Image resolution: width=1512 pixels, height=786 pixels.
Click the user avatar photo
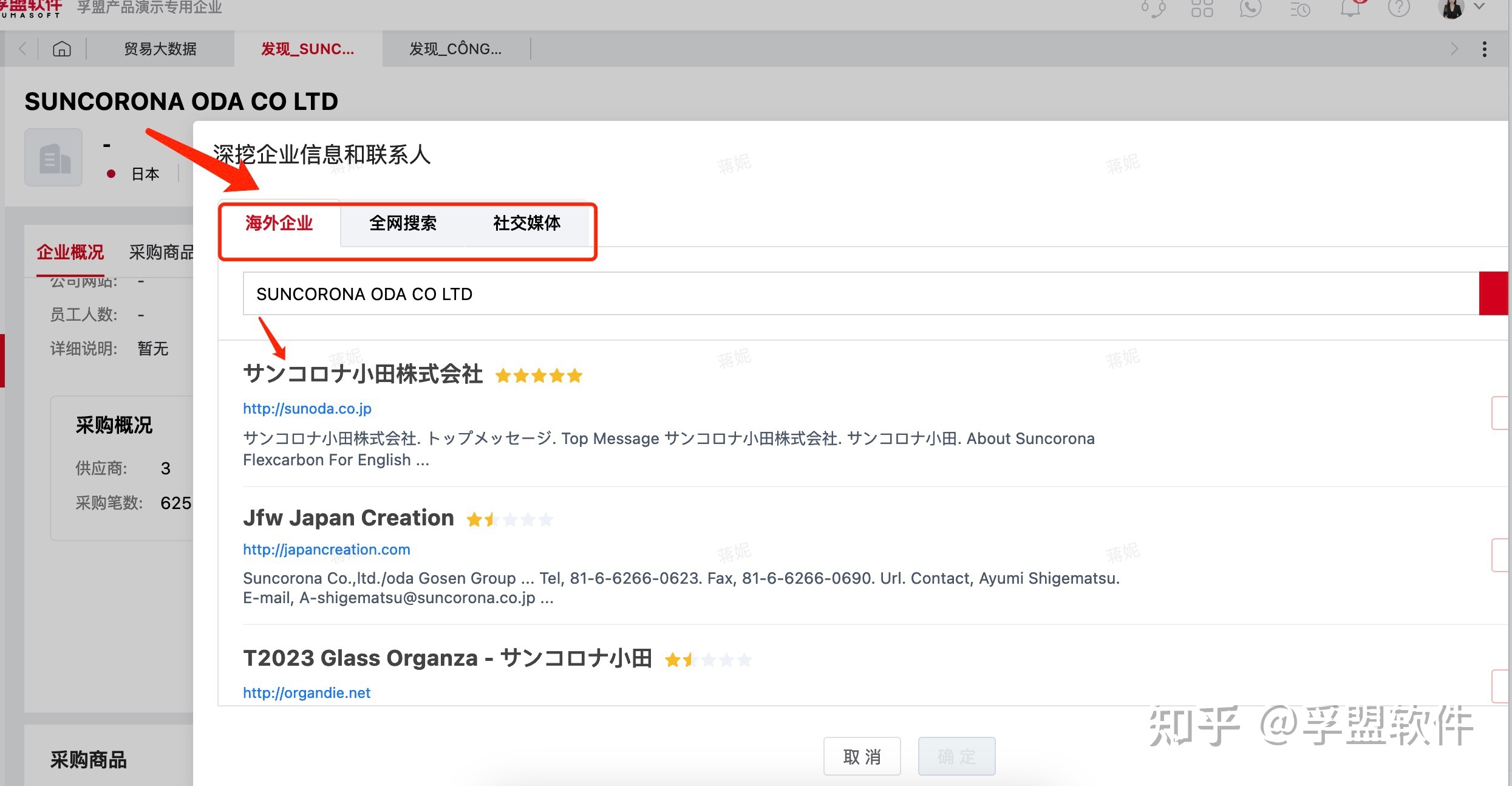pyautogui.click(x=1452, y=9)
